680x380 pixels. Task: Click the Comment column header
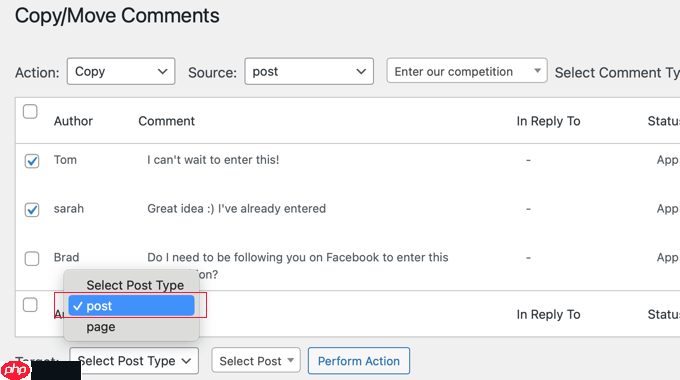pyautogui.click(x=167, y=121)
